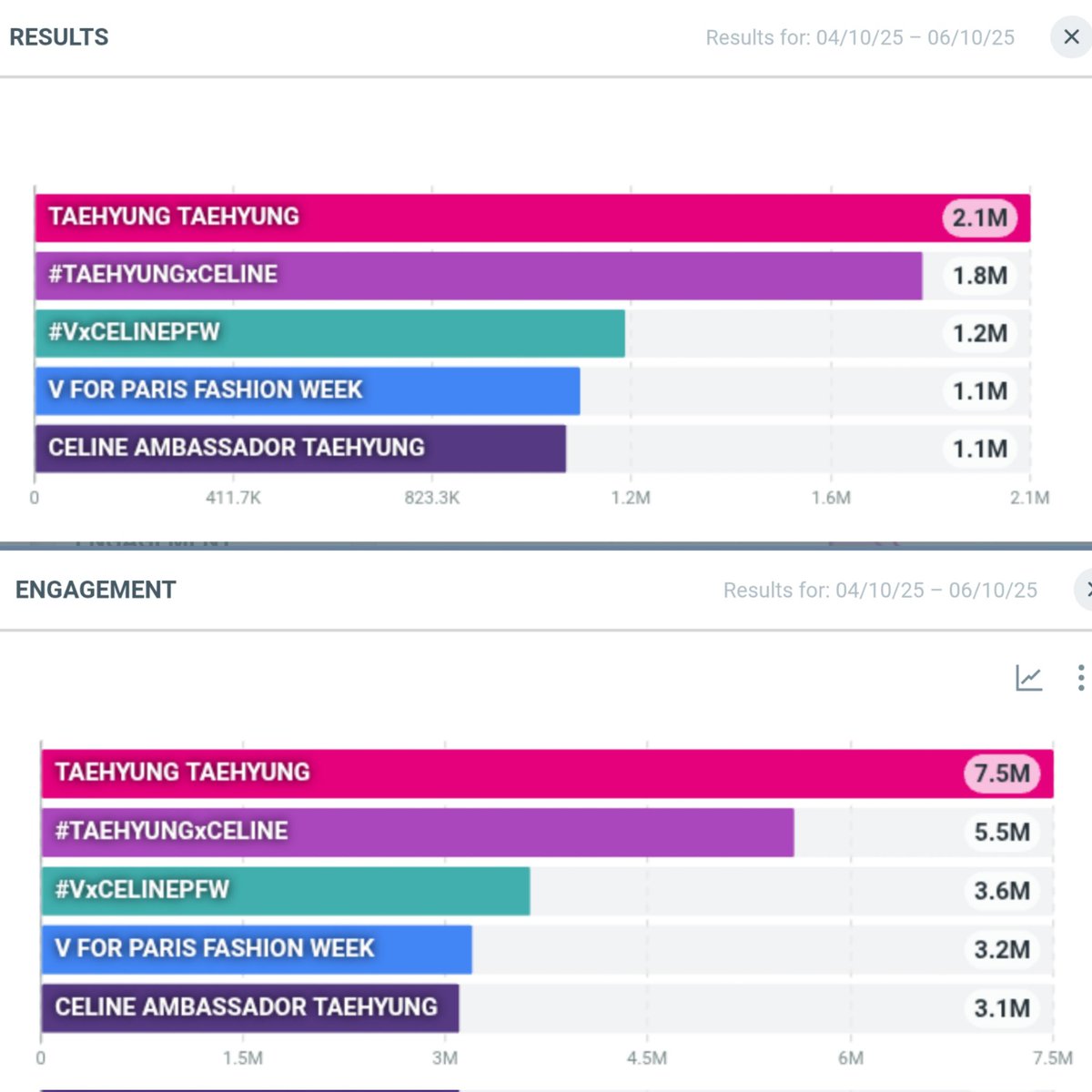The width and height of the screenshot is (1092, 1092).
Task: Click the 3.1M value in Engagement
Action: [x=1002, y=1008]
